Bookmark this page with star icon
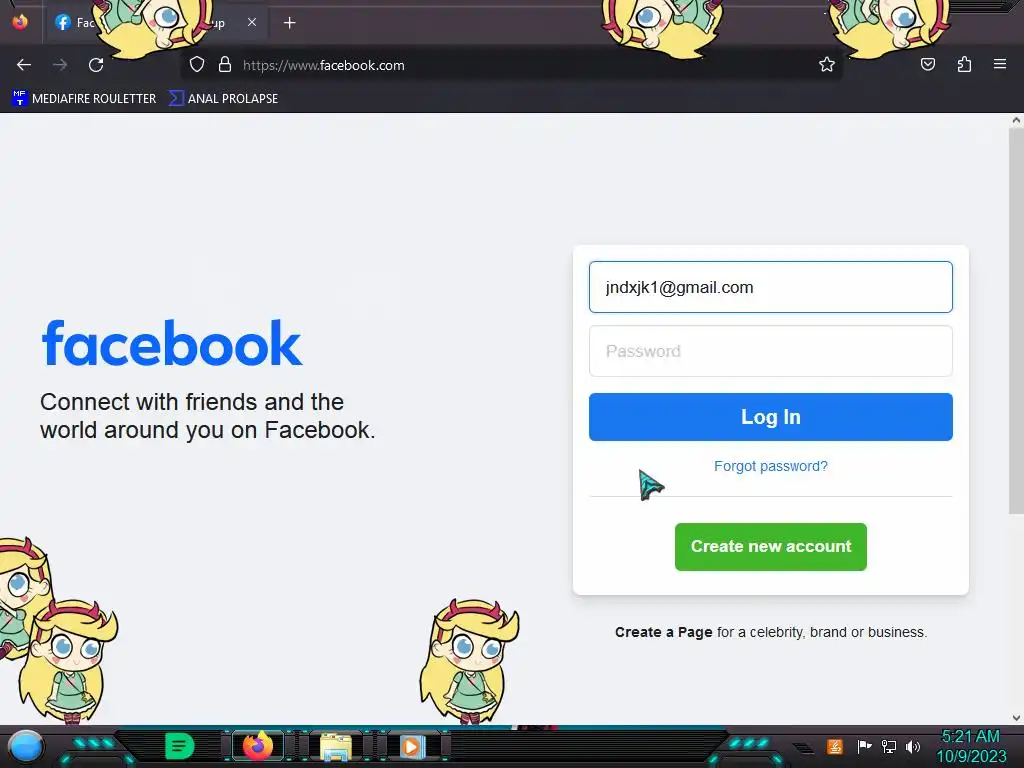The height and width of the screenshot is (768, 1024). (827, 65)
